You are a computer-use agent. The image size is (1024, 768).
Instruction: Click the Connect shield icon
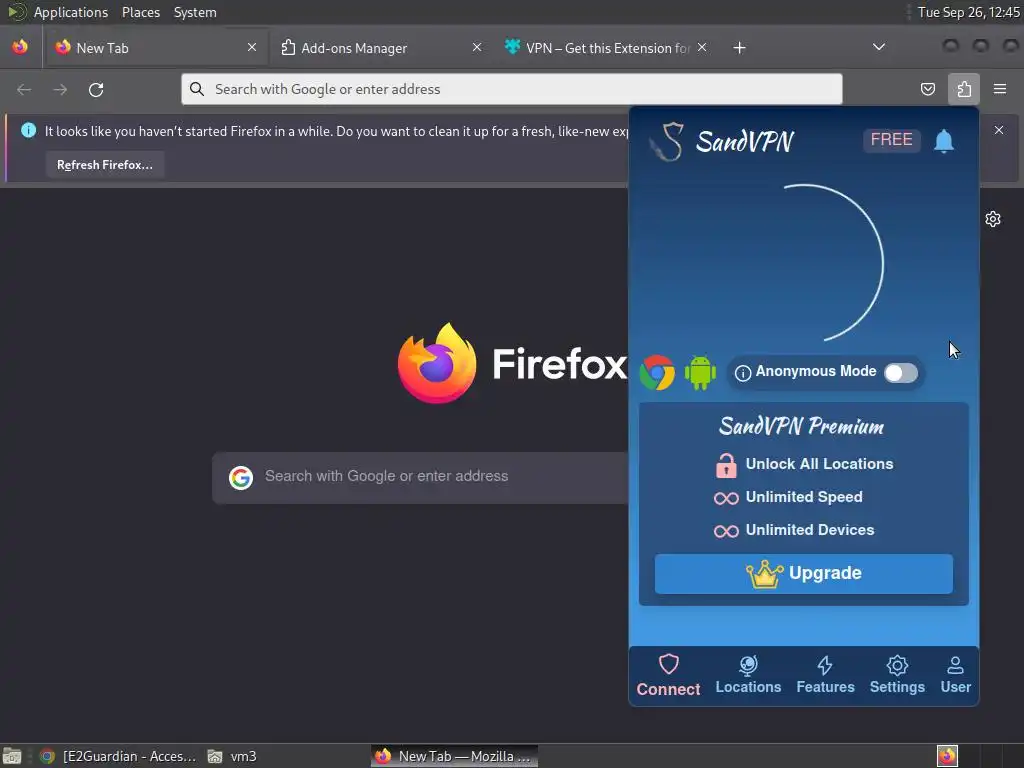668,664
